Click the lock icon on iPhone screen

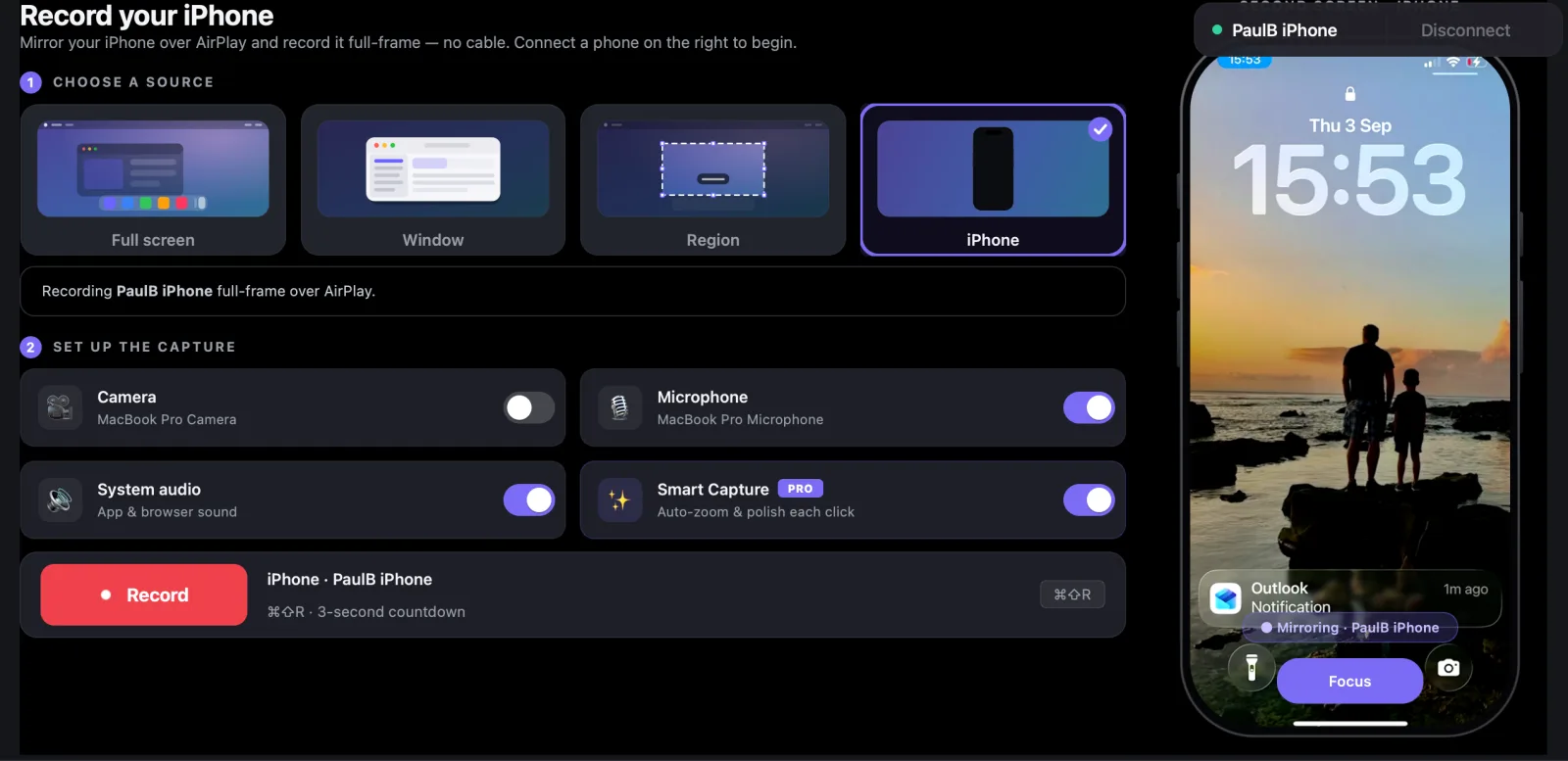[1350, 94]
